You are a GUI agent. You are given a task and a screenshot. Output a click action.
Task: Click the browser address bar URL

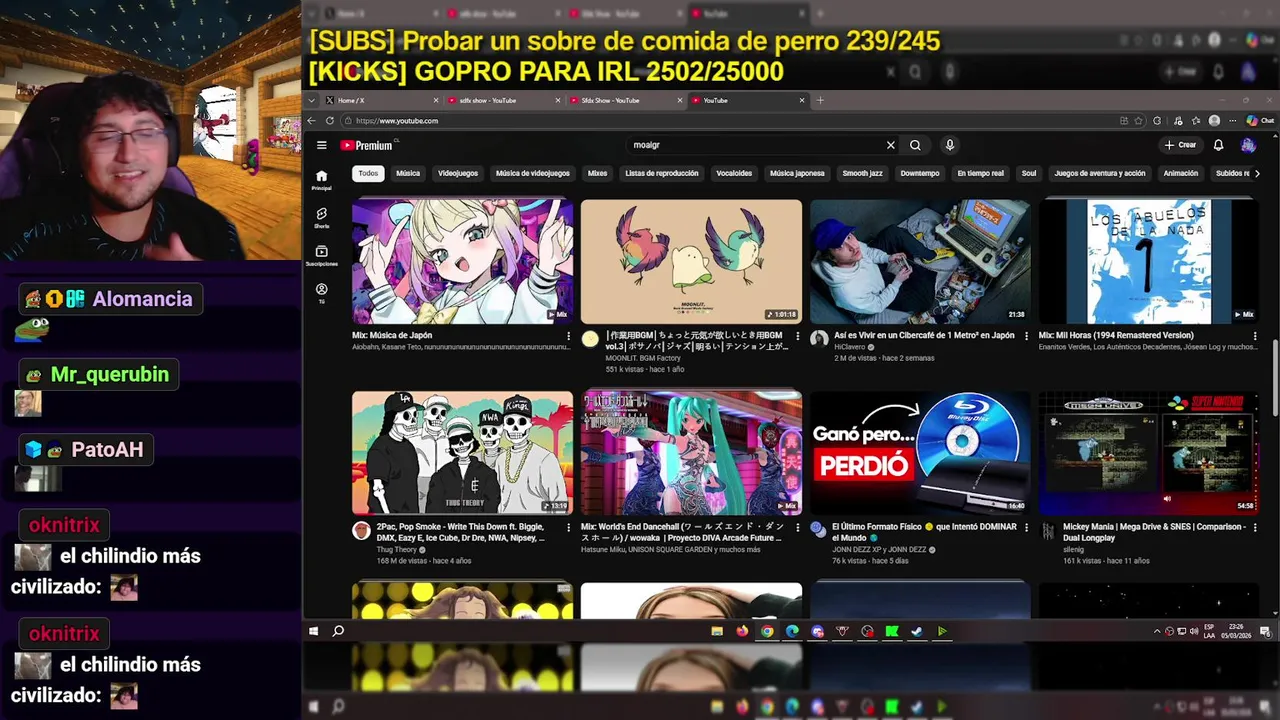tap(397, 121)
